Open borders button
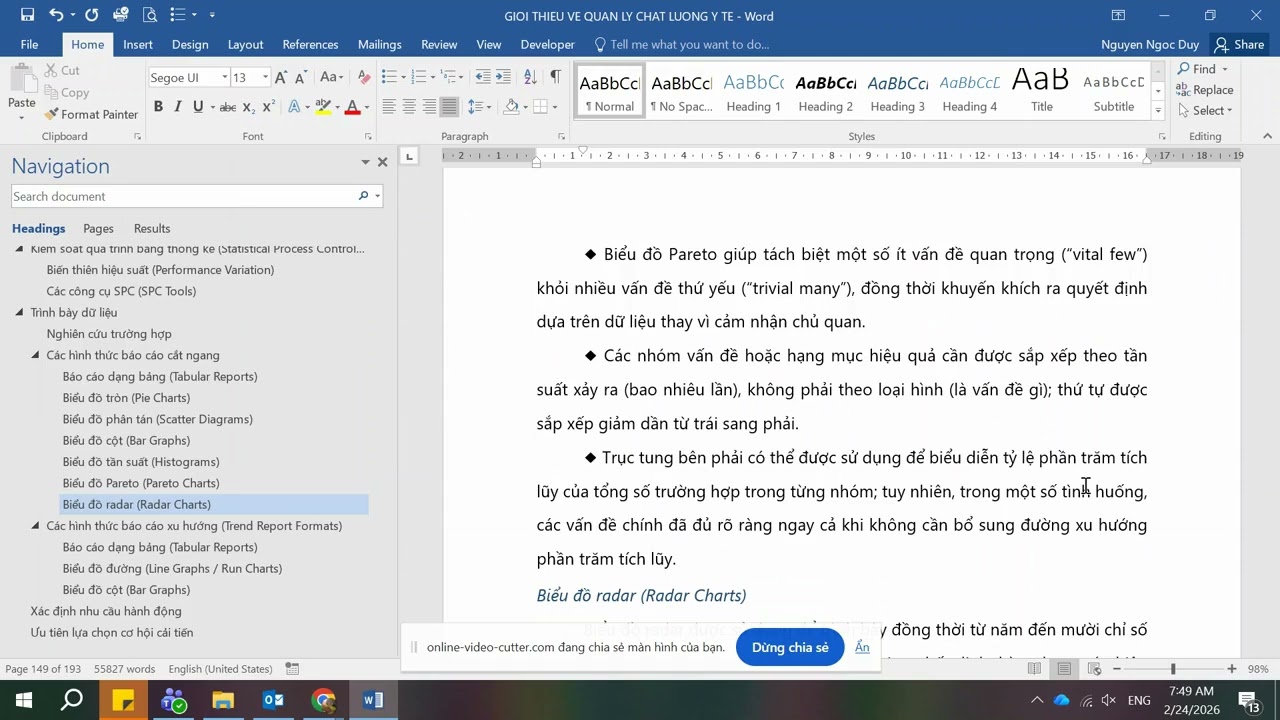 (x=540, y=107)
